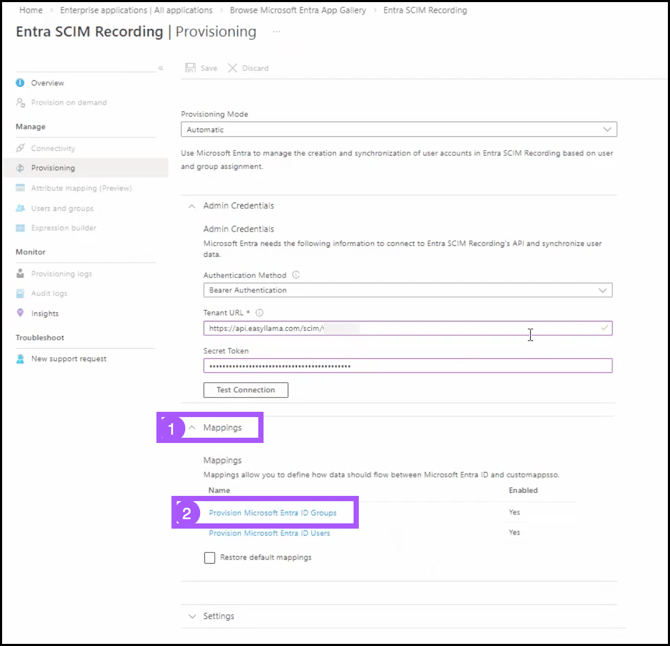Click the Provision on demand icon

pyautogui.click(x=20, y=103)
